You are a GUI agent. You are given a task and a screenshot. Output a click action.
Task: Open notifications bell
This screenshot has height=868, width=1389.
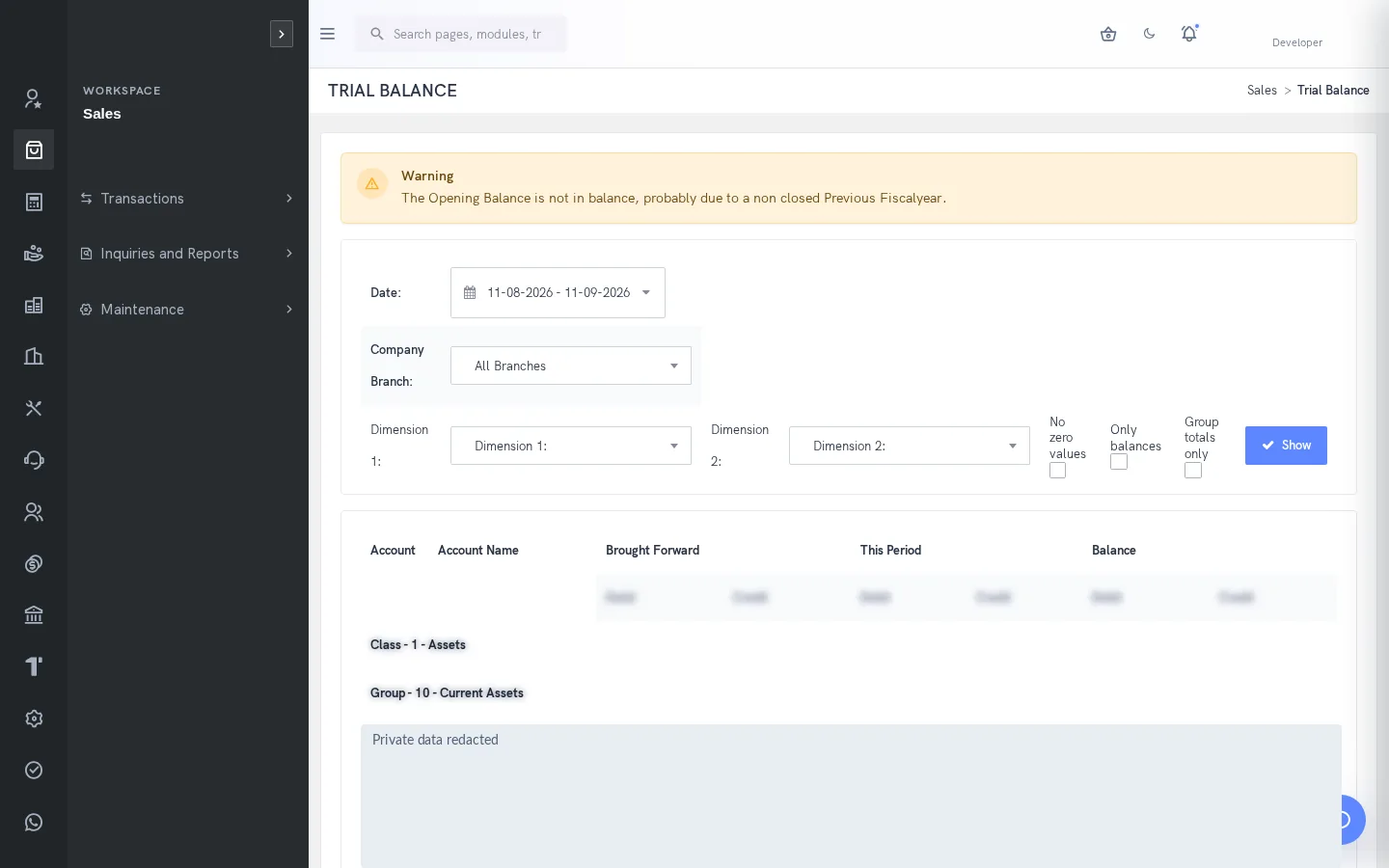coord(1189,34)
